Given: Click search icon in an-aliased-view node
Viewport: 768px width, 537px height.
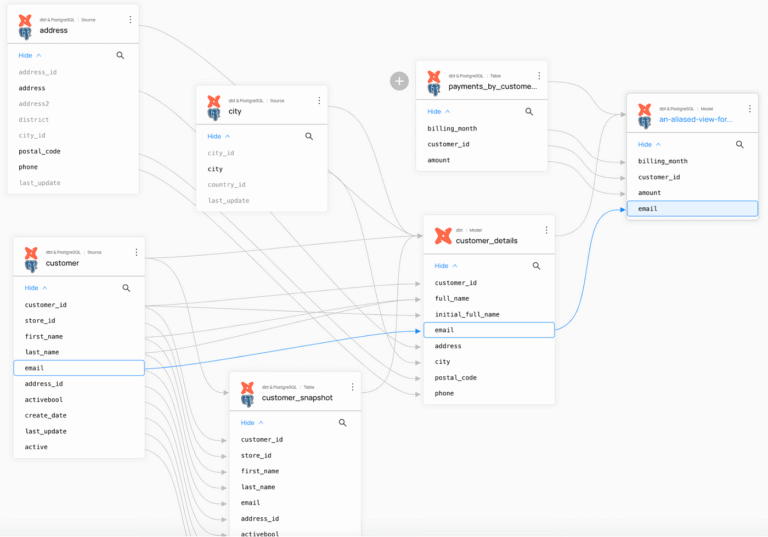Looking at the screenshot, I should [x=740, y=144].
